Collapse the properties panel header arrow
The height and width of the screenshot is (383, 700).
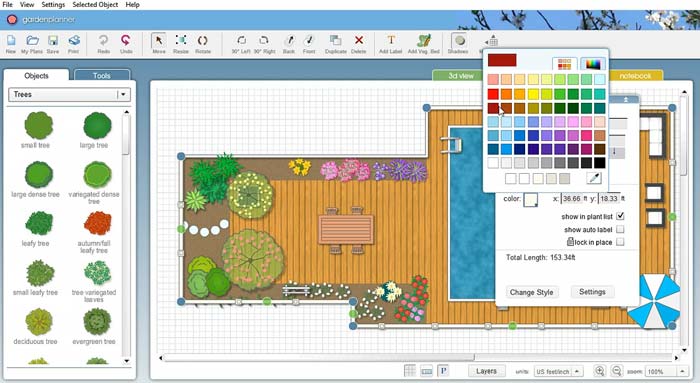625,100
